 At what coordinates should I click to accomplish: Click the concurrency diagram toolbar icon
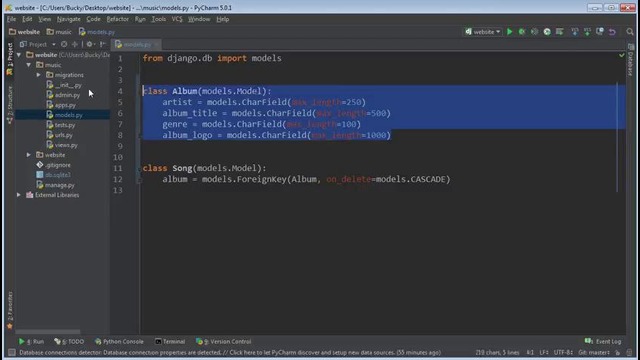tap(560, 32)
